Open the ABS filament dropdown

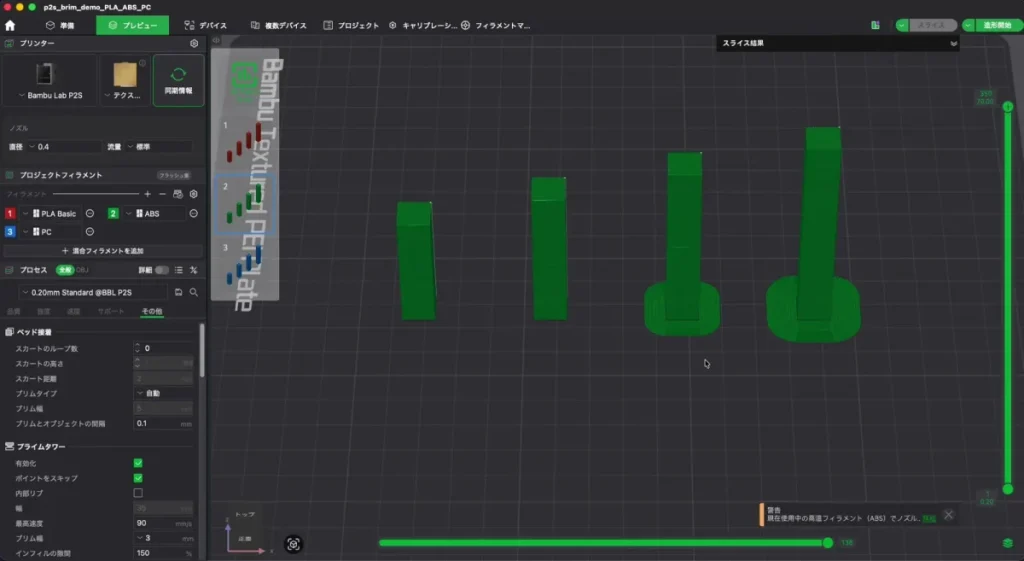155,214
